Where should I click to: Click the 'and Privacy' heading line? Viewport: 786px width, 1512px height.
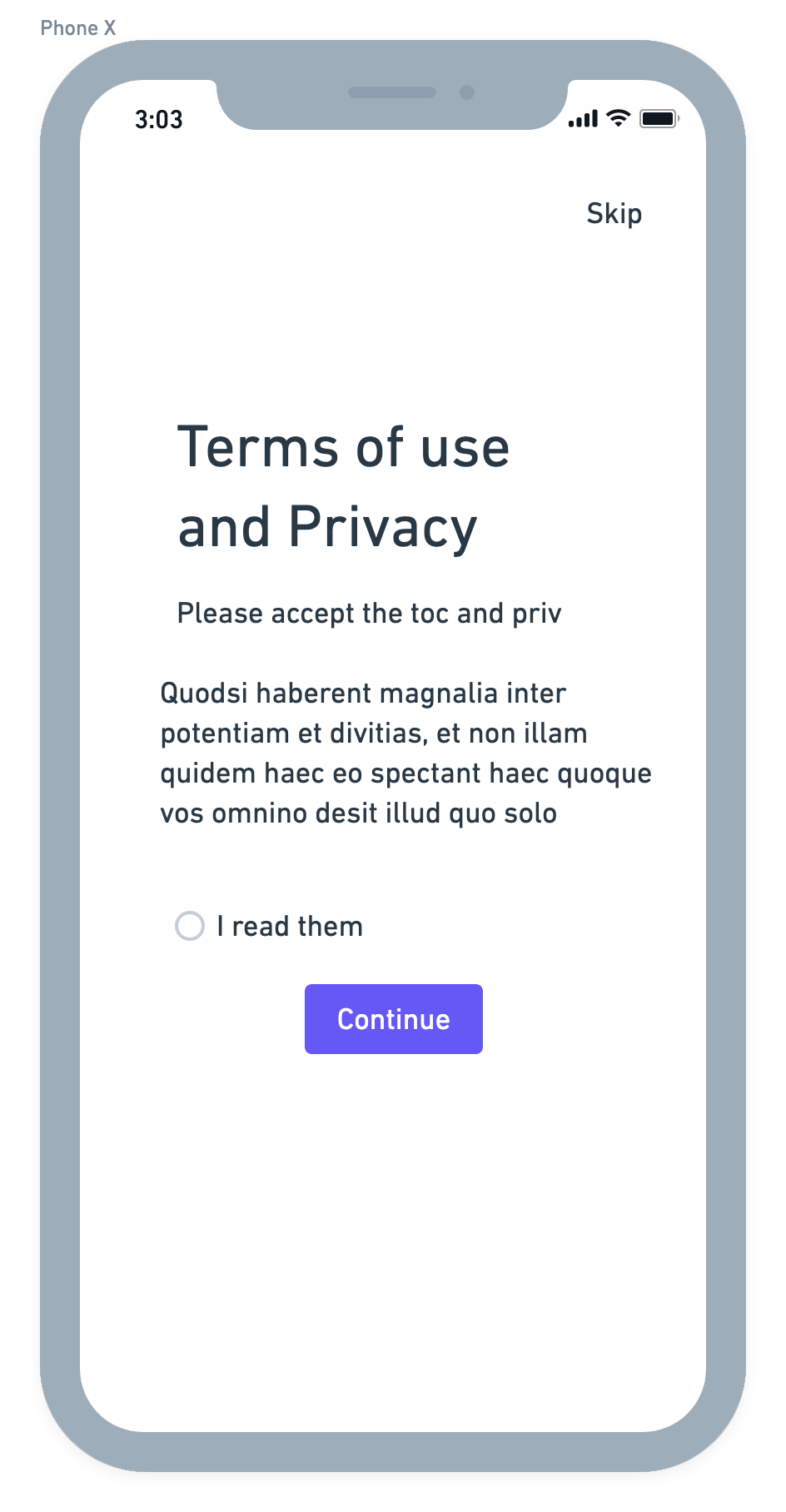click(328, 527)
